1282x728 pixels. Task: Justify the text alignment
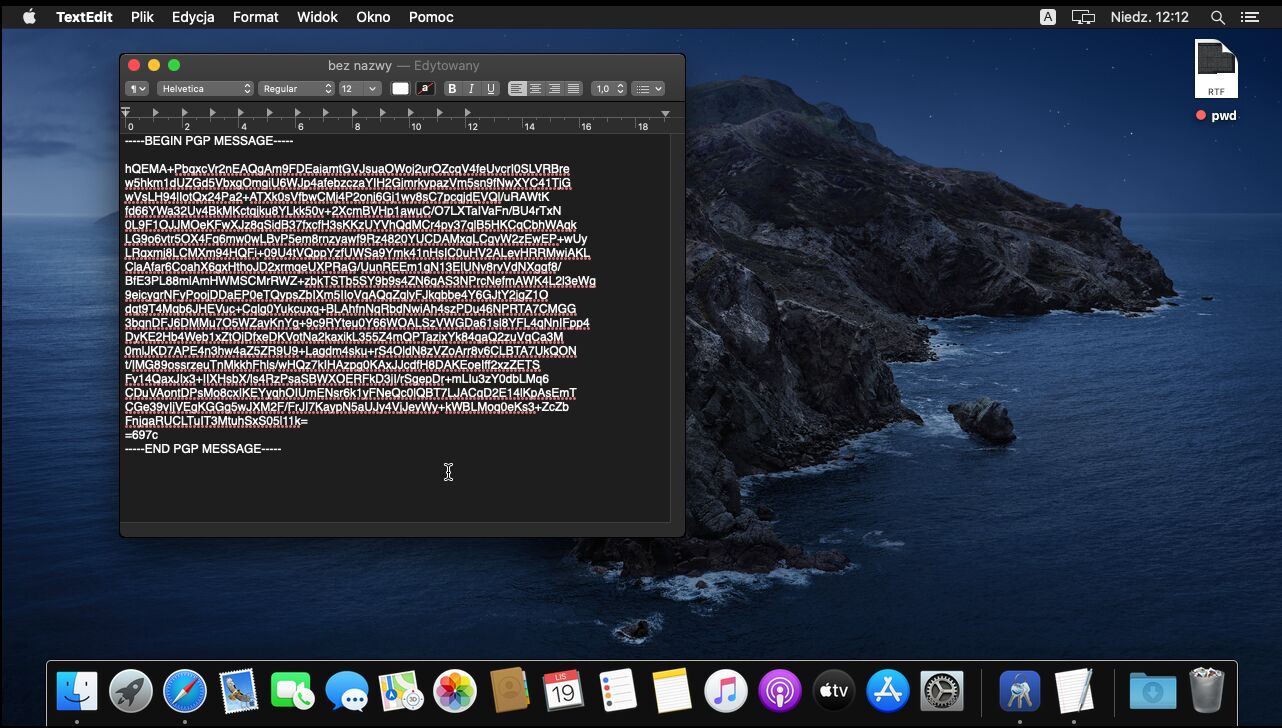pos(574,89)
